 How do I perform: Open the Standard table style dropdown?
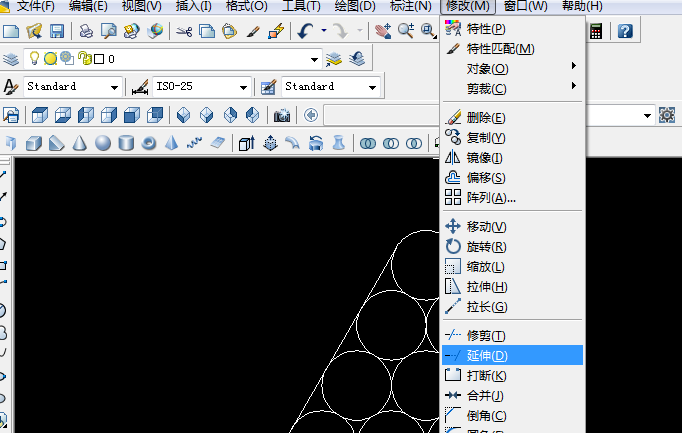pyautogui.click(x=372, y=87)
